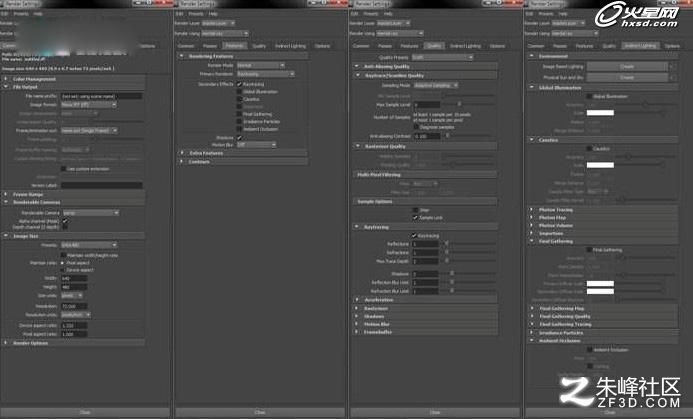Click the Global Illumination Scale color swatch
This screenshot has width=693, height=419.
pyautogui.click(x=600, y=113)
